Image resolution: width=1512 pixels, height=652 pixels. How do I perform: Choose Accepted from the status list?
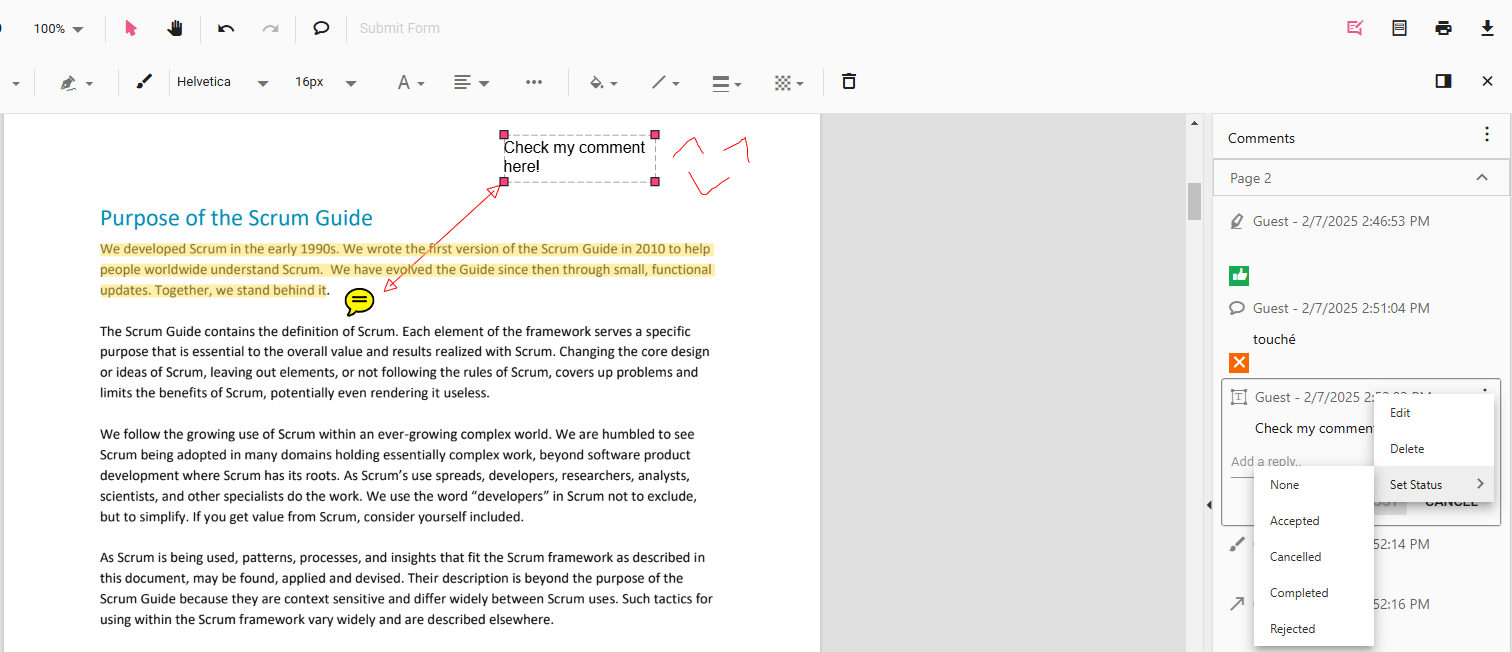click(x=1294, y=521)
